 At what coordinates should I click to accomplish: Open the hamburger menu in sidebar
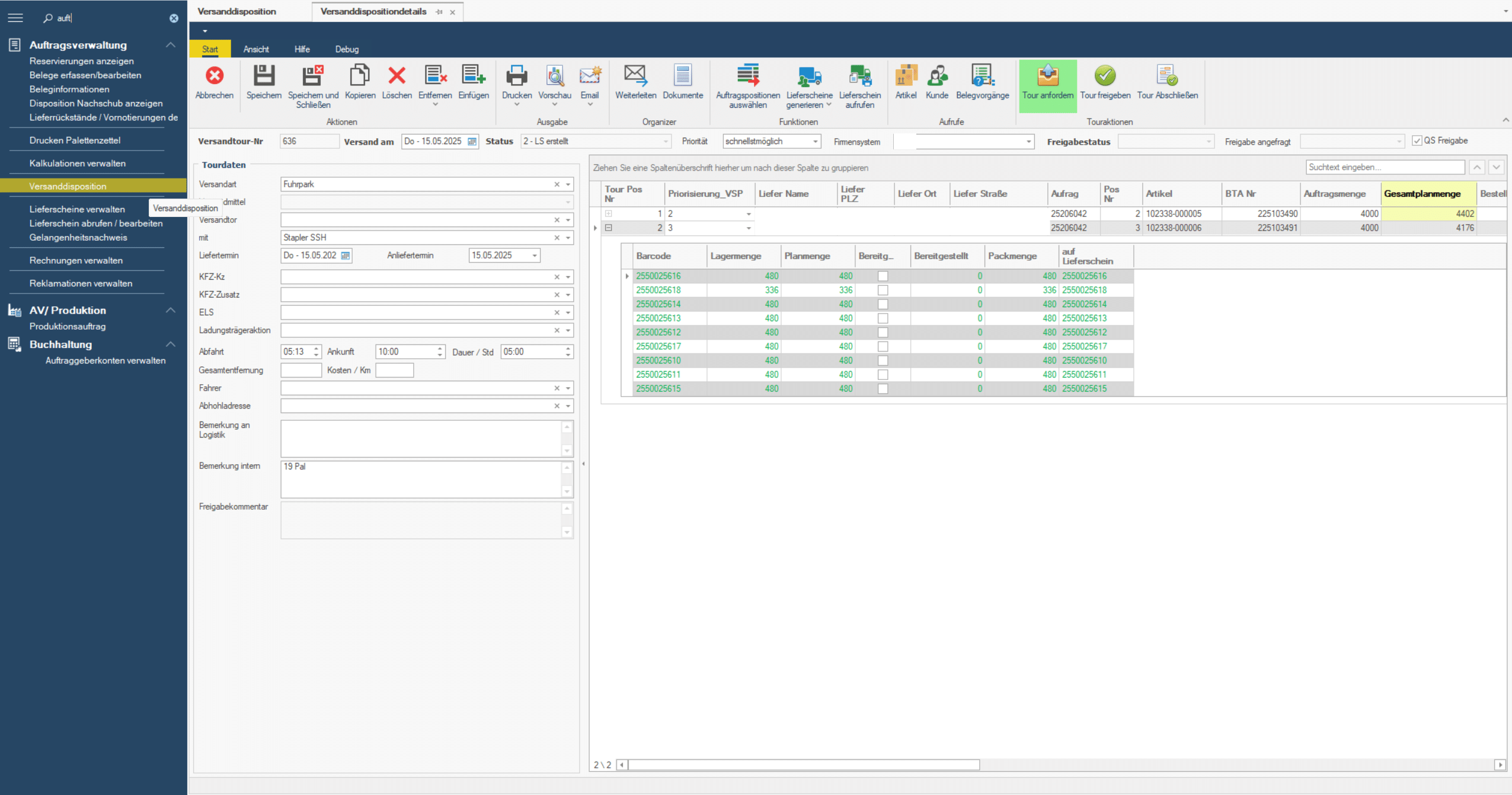tap(15, 18)
